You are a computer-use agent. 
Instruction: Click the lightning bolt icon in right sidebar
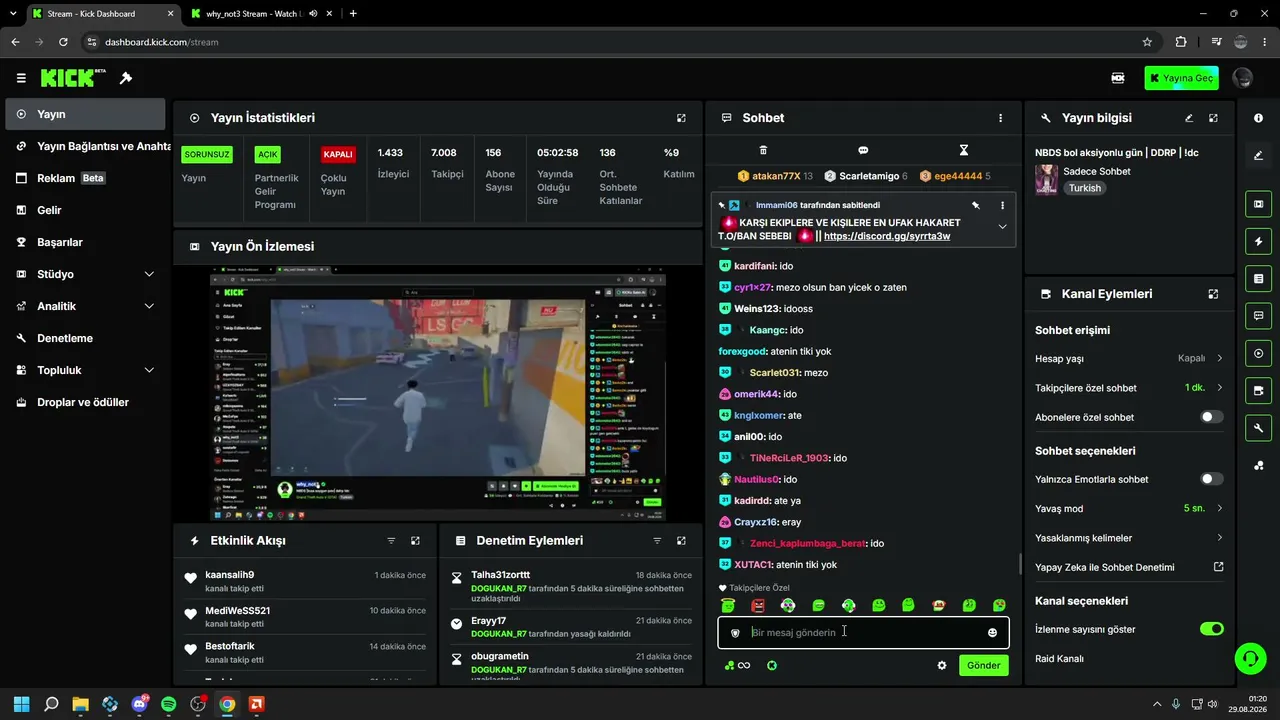click(x=1258, y=242)
